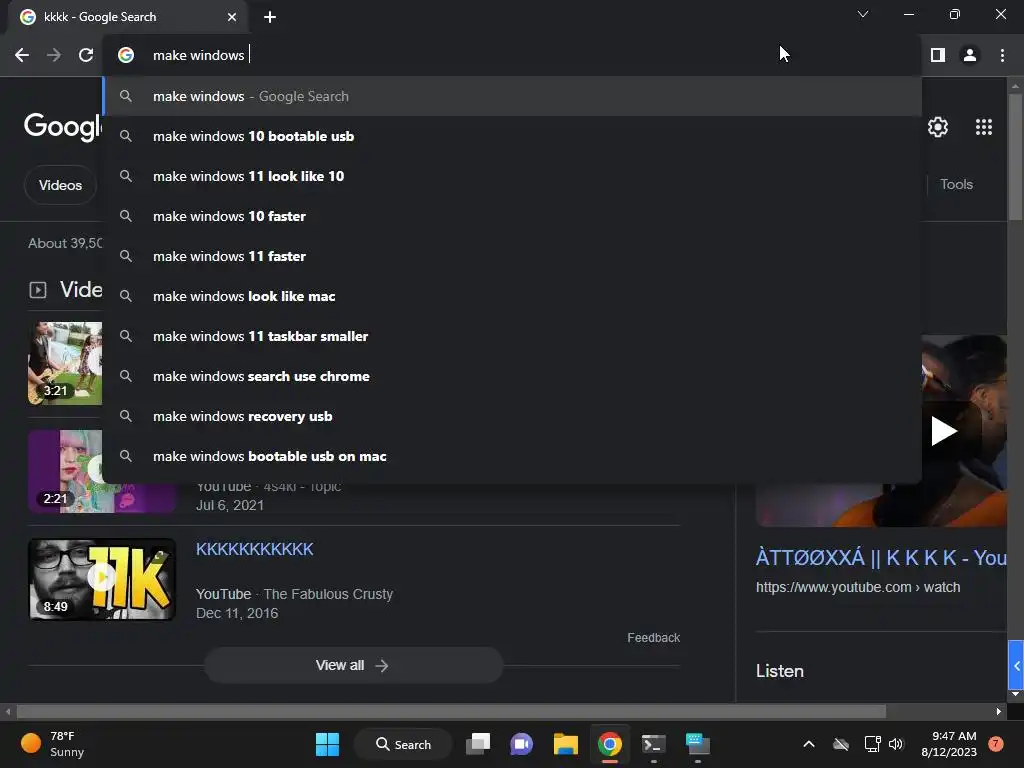Reload the page with the refresh icon
1024x768 pixels.
(x=86, y=56)
